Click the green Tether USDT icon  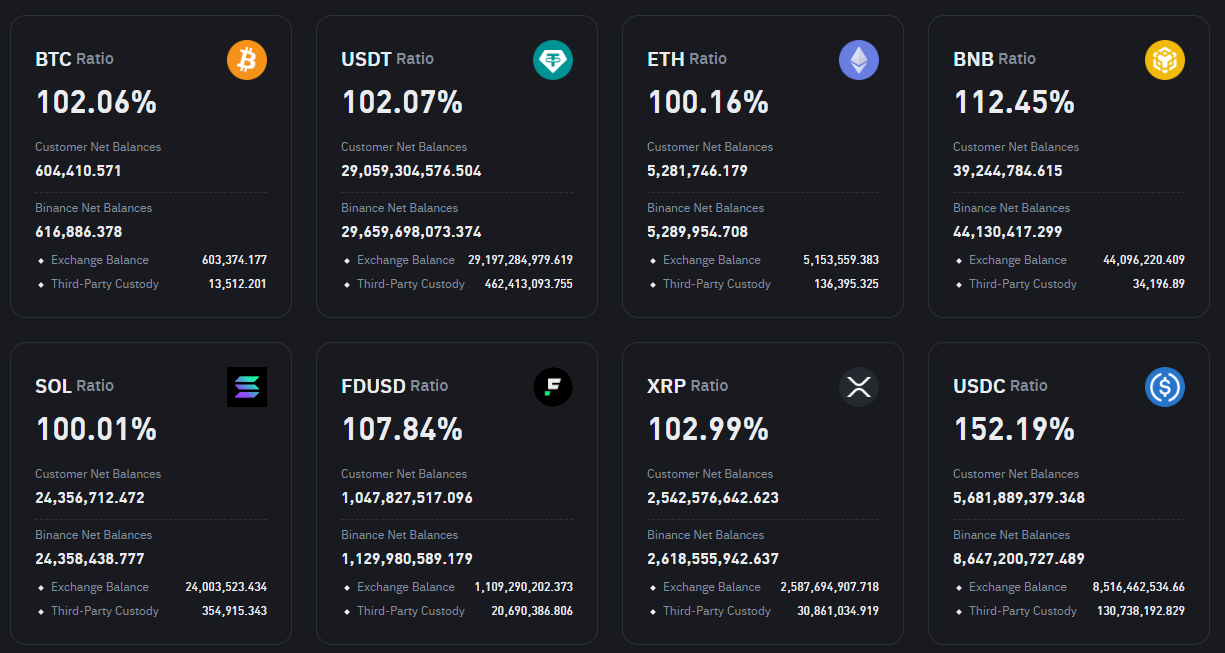pyautogui.click(x=553, y=61)
